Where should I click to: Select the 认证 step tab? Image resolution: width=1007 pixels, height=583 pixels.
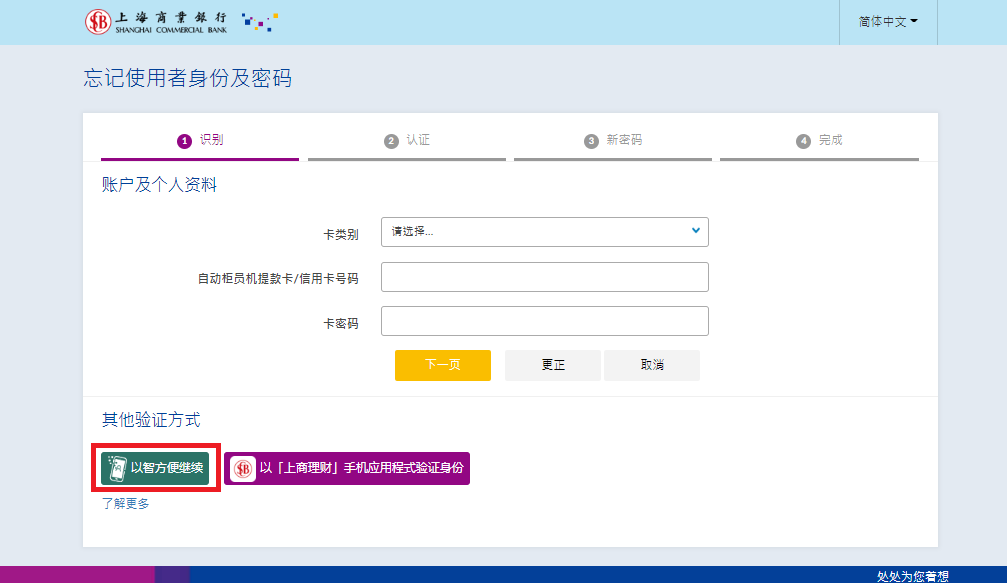coord(407,141)
